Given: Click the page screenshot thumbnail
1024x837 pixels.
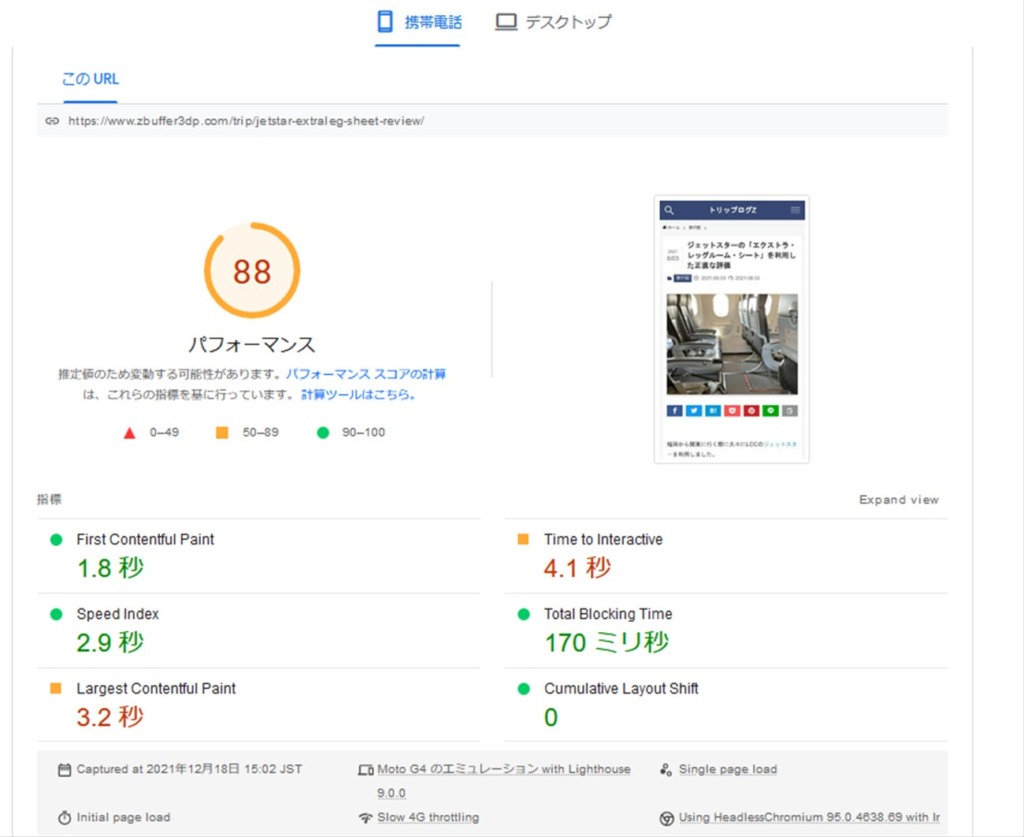Looking at the screenshot, I should [731, 329].
